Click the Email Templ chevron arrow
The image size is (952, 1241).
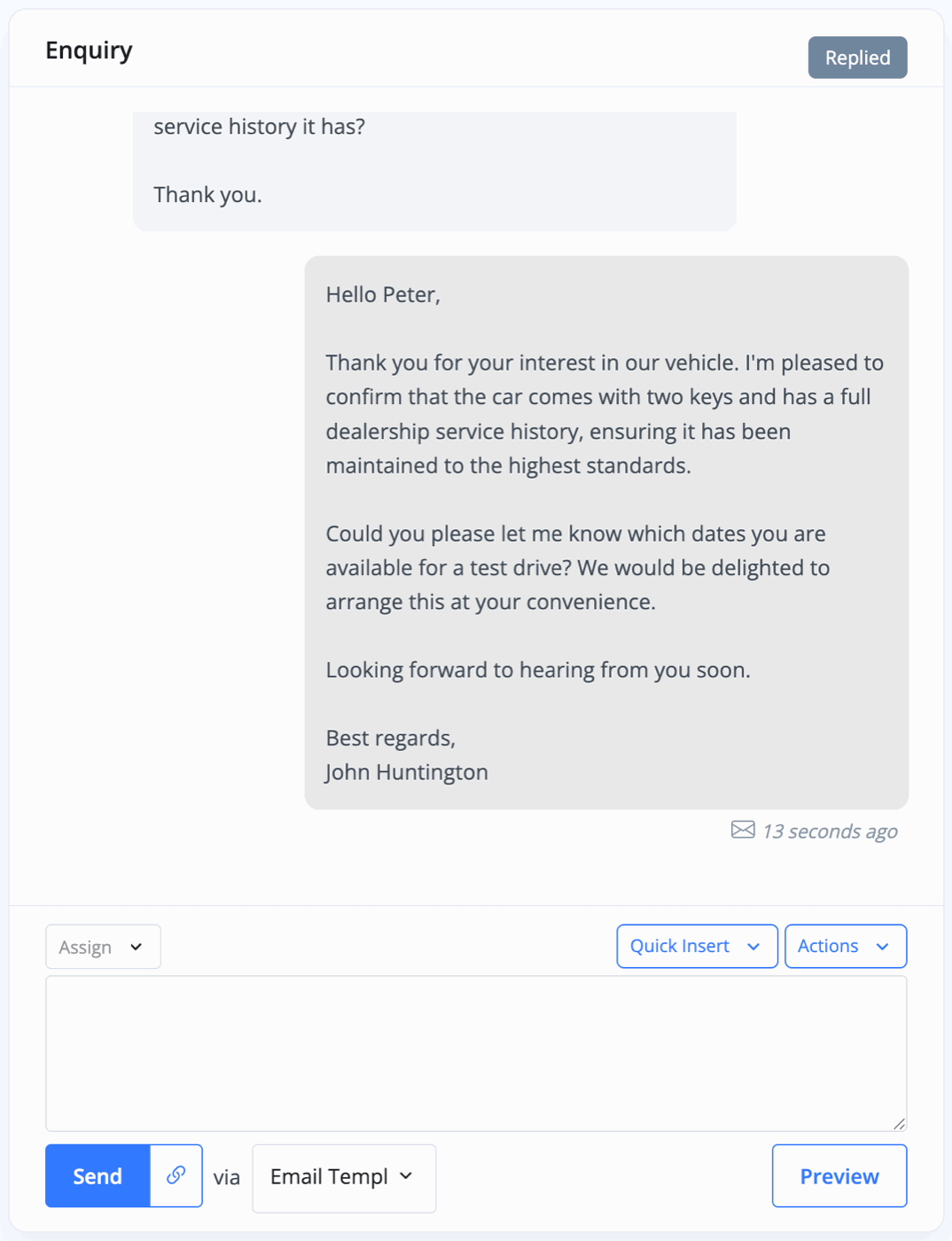(x=406, y=1175)
